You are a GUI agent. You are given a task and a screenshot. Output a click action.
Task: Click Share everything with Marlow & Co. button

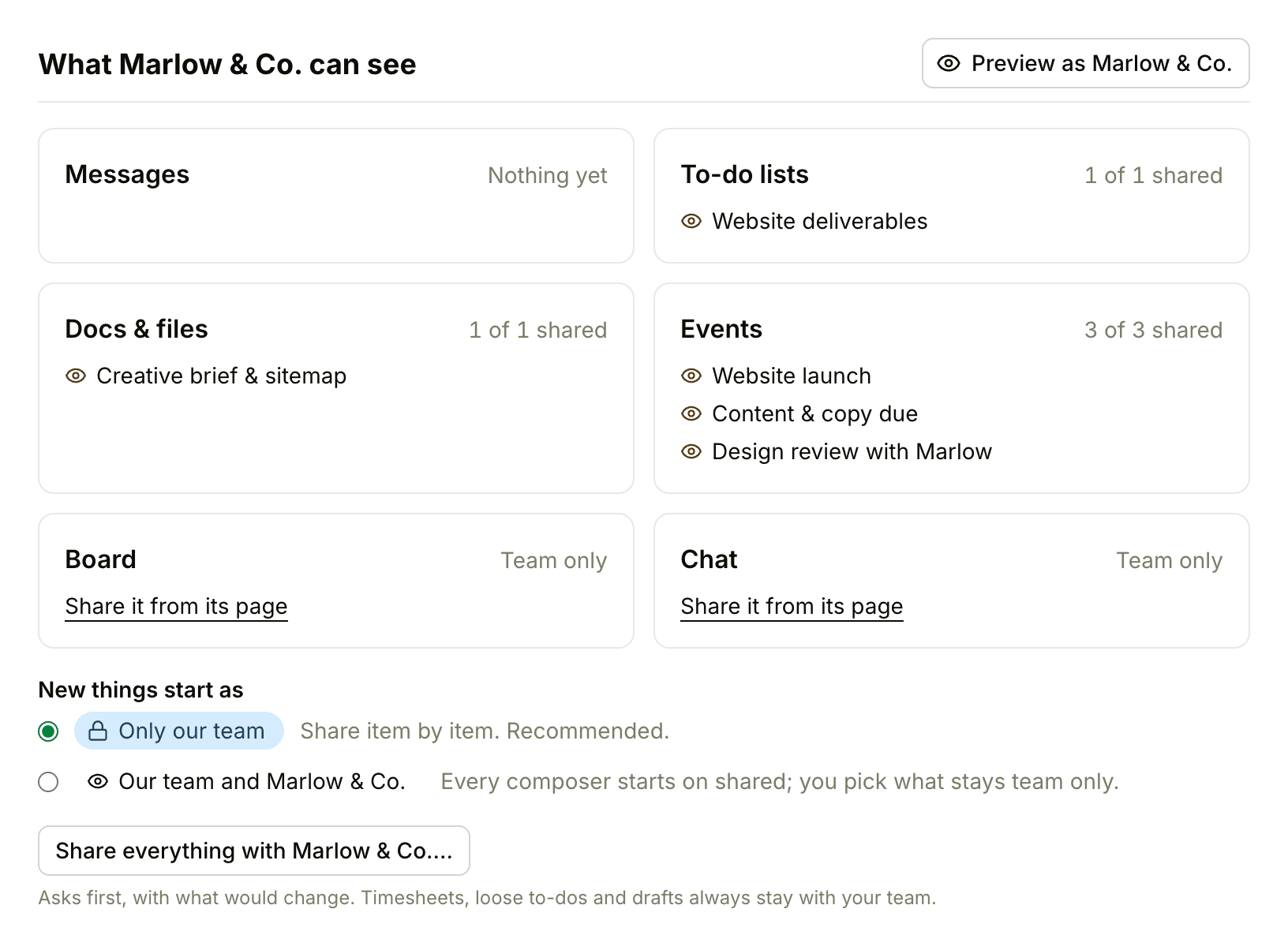(x=254, y=851)
